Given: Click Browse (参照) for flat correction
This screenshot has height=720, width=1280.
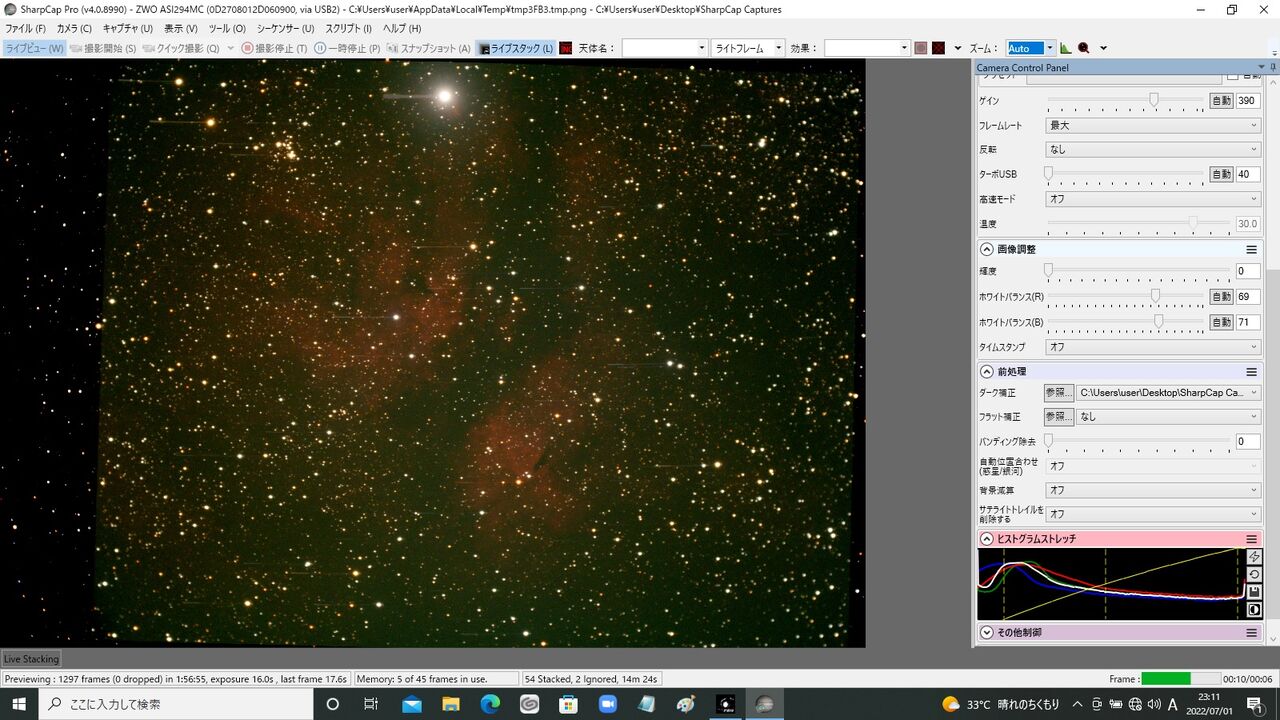Looking at the screenshot, I should click(x=1058, y=416).
